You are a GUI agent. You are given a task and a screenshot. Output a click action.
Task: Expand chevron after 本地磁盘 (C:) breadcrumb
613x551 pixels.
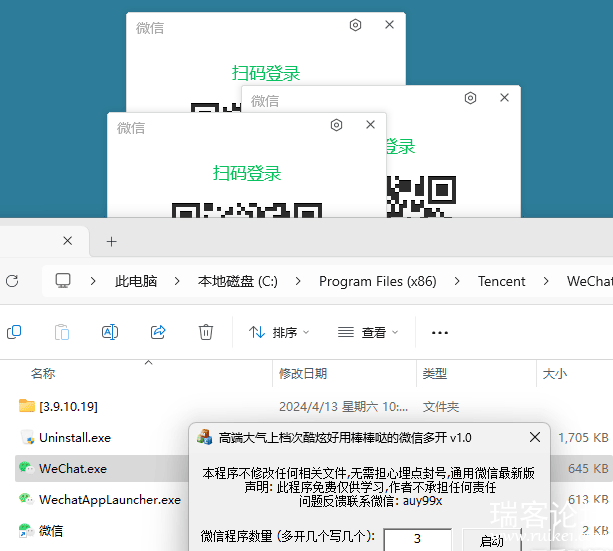click(298, 281)
